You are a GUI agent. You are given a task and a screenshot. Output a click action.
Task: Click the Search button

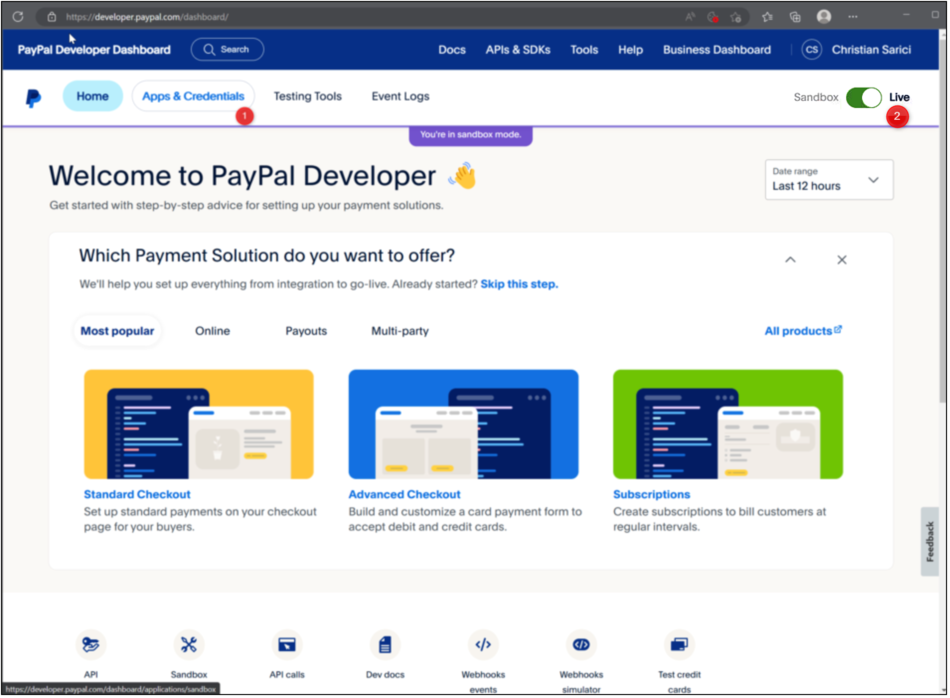pos(228,50)
